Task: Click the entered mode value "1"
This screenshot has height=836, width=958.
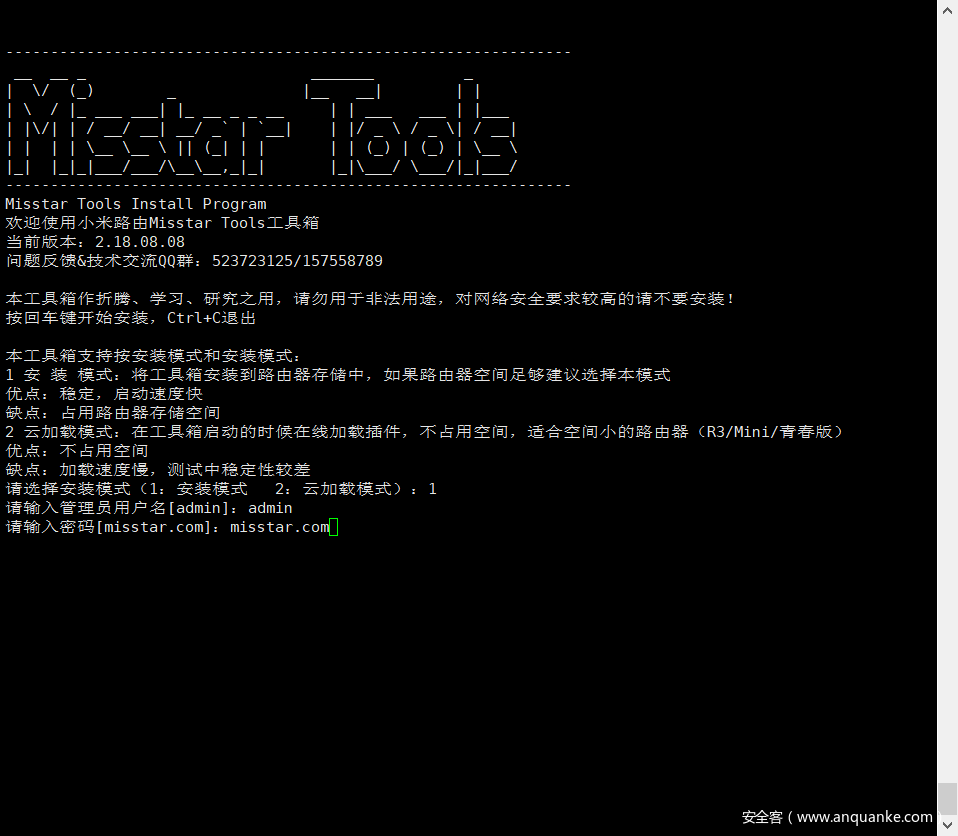Action: [x=432, y=489]
